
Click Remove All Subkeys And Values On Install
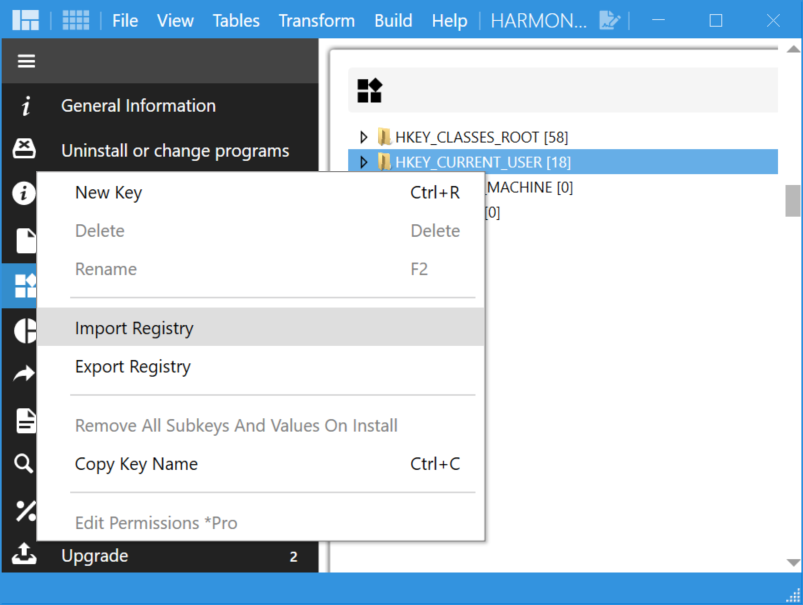[261, 425]
